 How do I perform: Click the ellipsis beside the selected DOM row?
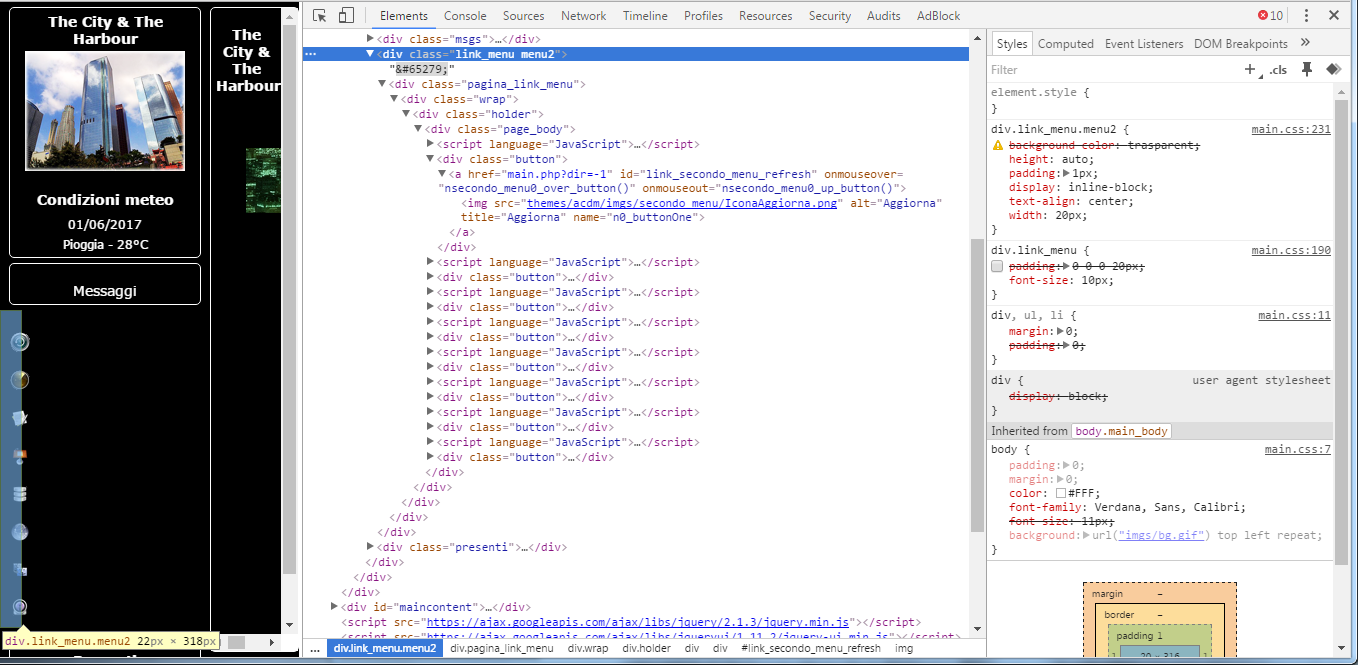click(x=310, y=55)
